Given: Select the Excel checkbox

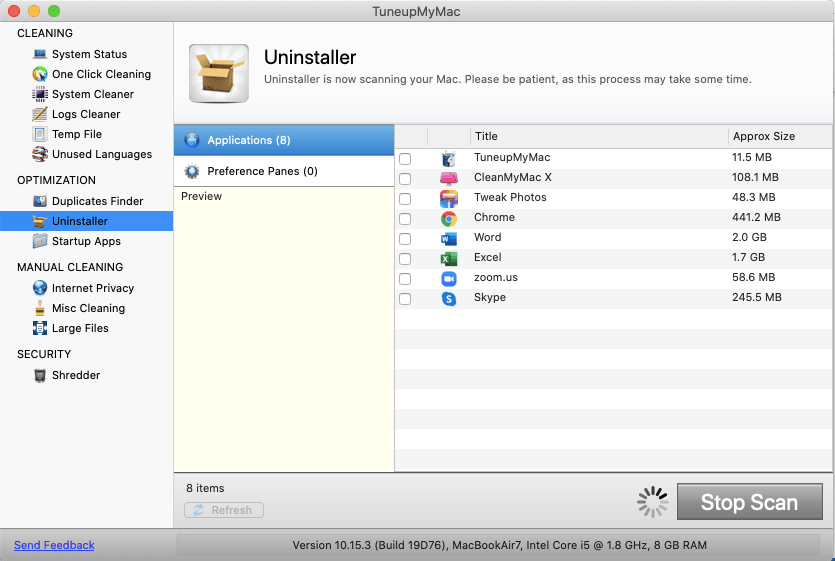Looking at the screenshot, I should (405, 259).
